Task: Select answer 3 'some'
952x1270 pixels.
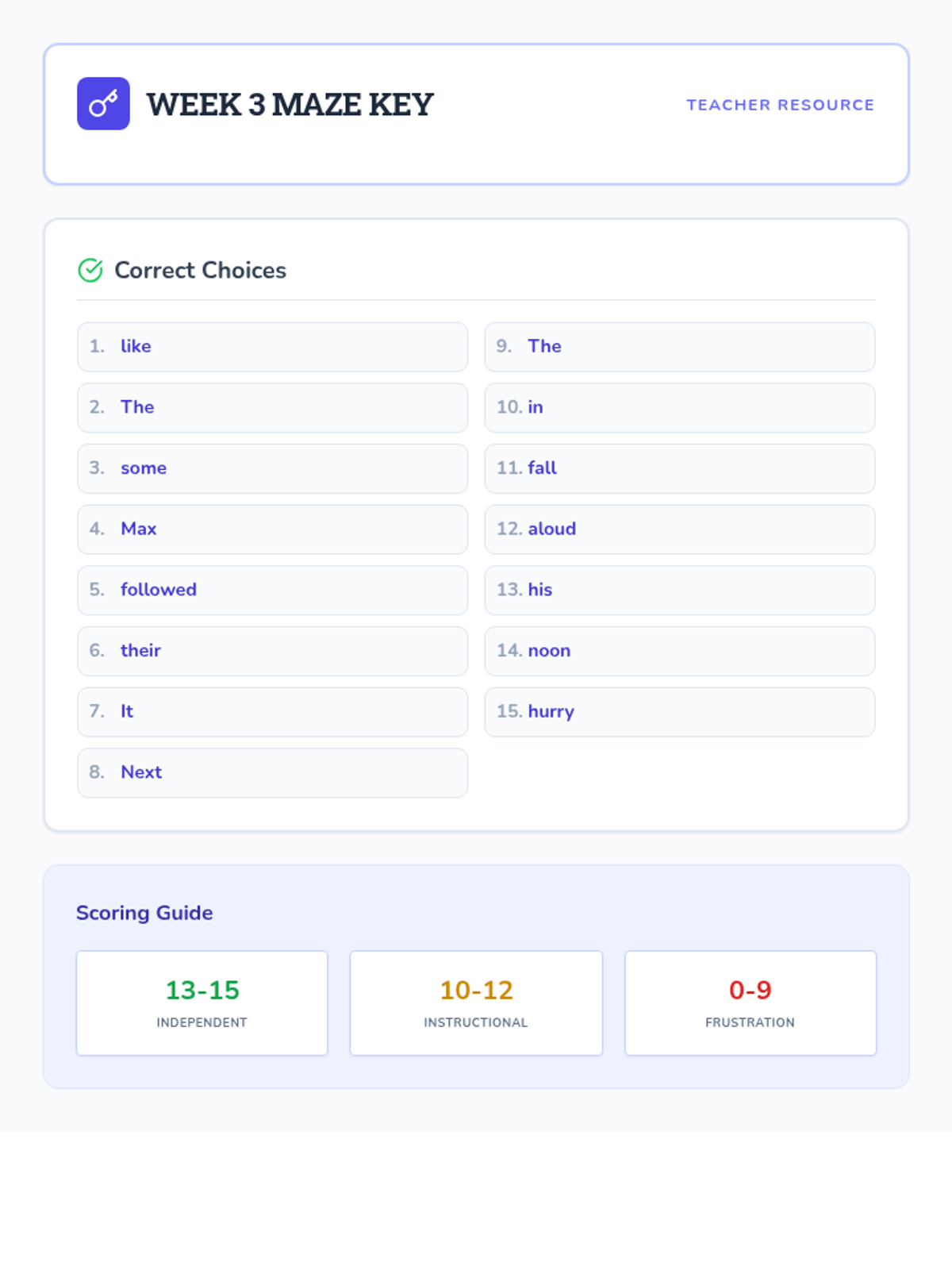Action: tap(272, 468)
